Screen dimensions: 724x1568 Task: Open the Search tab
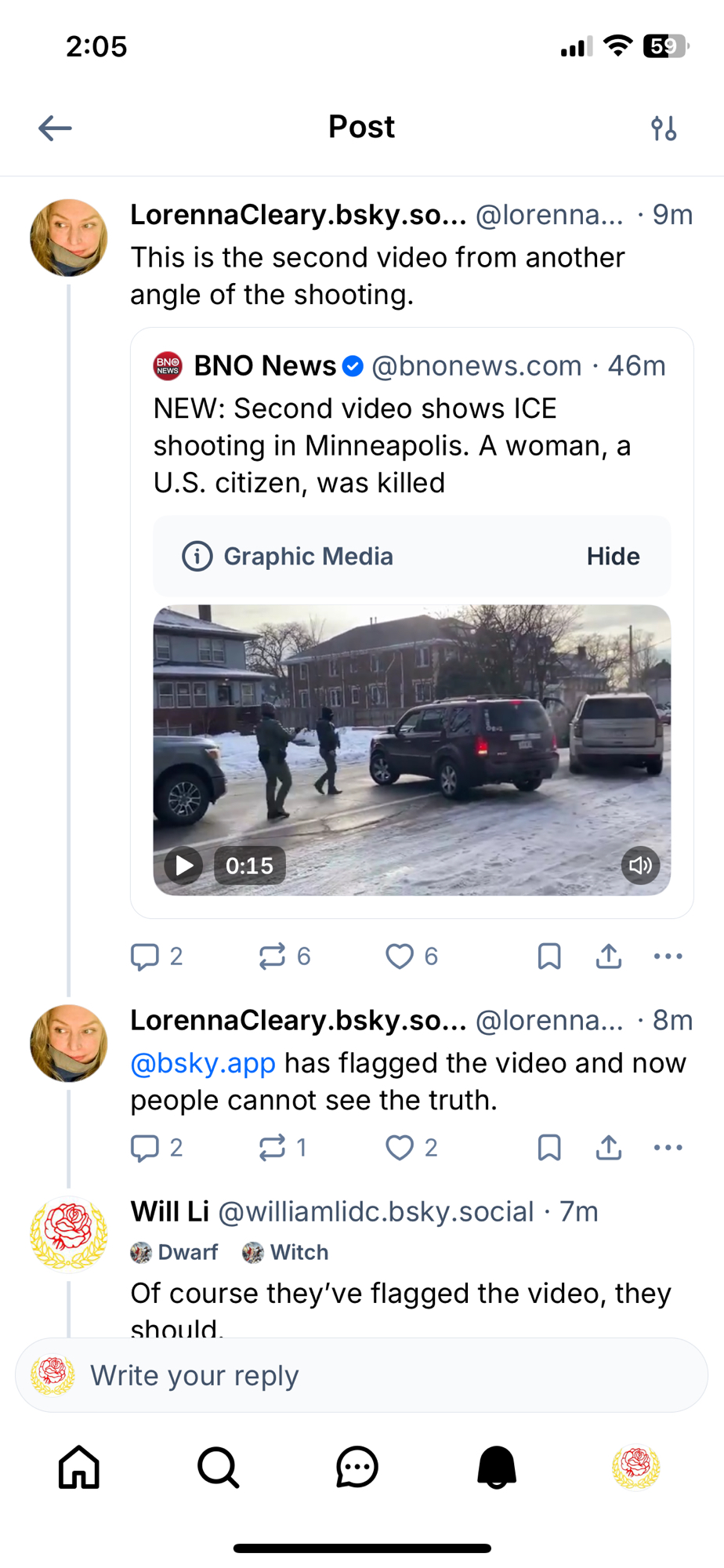(218, 1467)
